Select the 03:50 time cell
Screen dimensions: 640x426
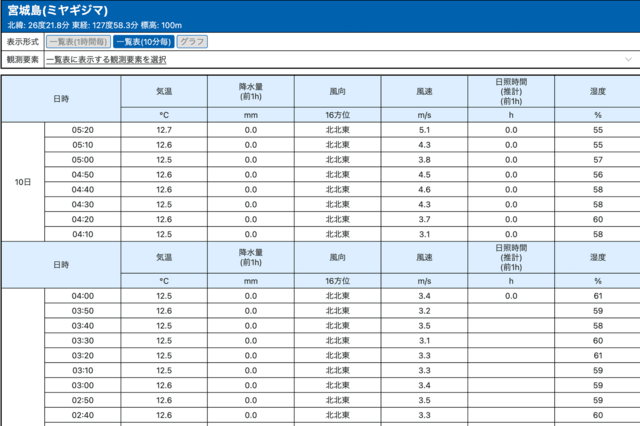click(x=82, y=311)
